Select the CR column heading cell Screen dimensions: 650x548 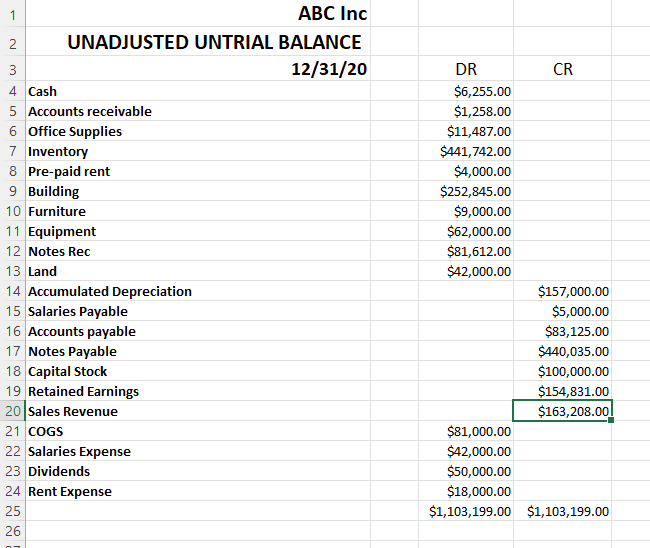coord(562,69)
